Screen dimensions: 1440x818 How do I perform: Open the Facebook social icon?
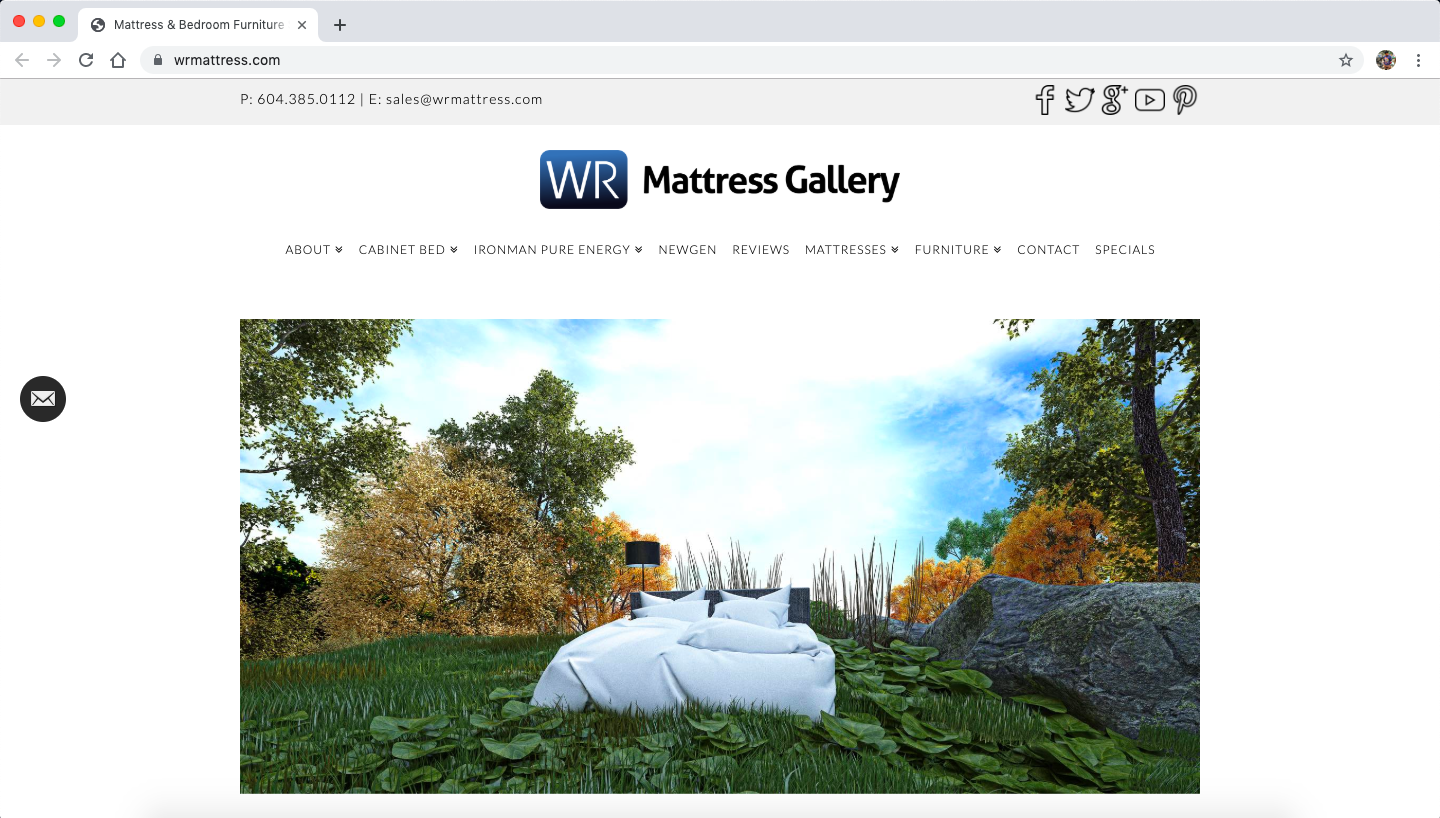click(1045, 100)
